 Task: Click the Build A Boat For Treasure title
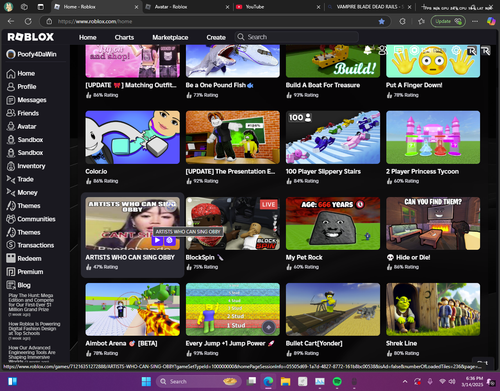point(323,85)
